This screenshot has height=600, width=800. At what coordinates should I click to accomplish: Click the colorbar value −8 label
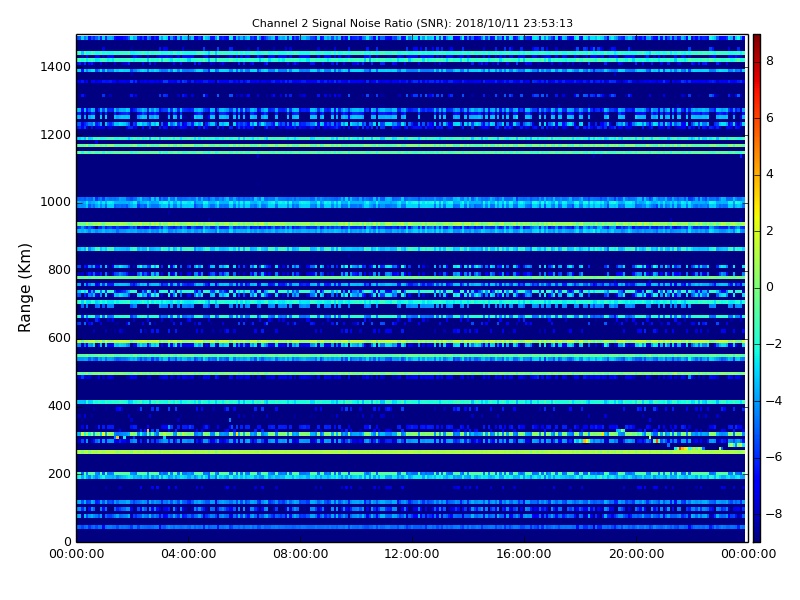coord(773,514)
